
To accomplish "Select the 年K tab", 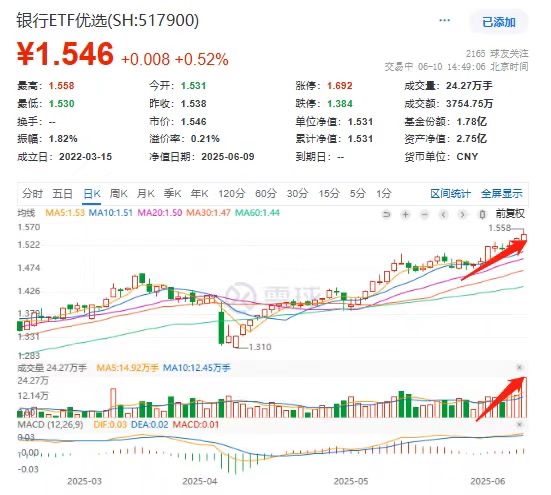I will 200,193.
